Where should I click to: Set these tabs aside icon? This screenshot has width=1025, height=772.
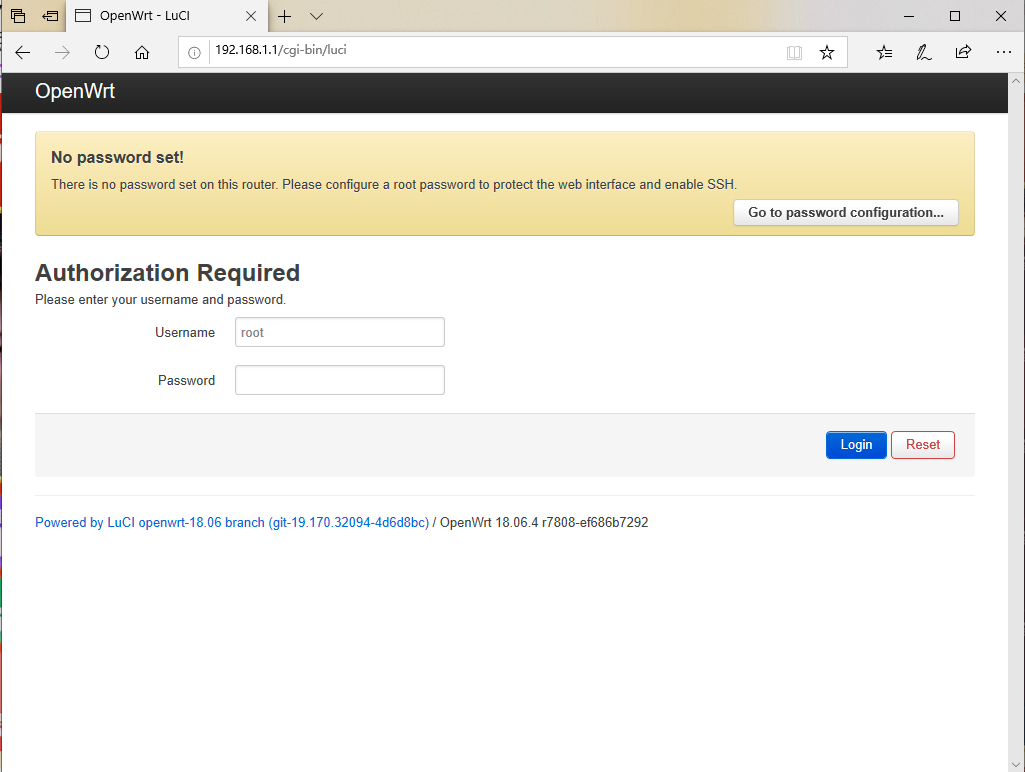pyautogui.click(x=50, y=16)
